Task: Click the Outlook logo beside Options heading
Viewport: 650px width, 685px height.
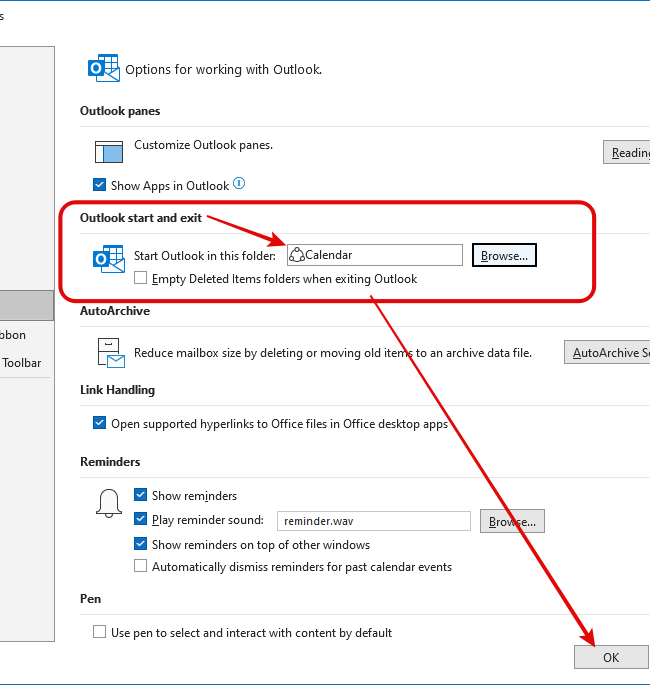Action: (104, 68)
